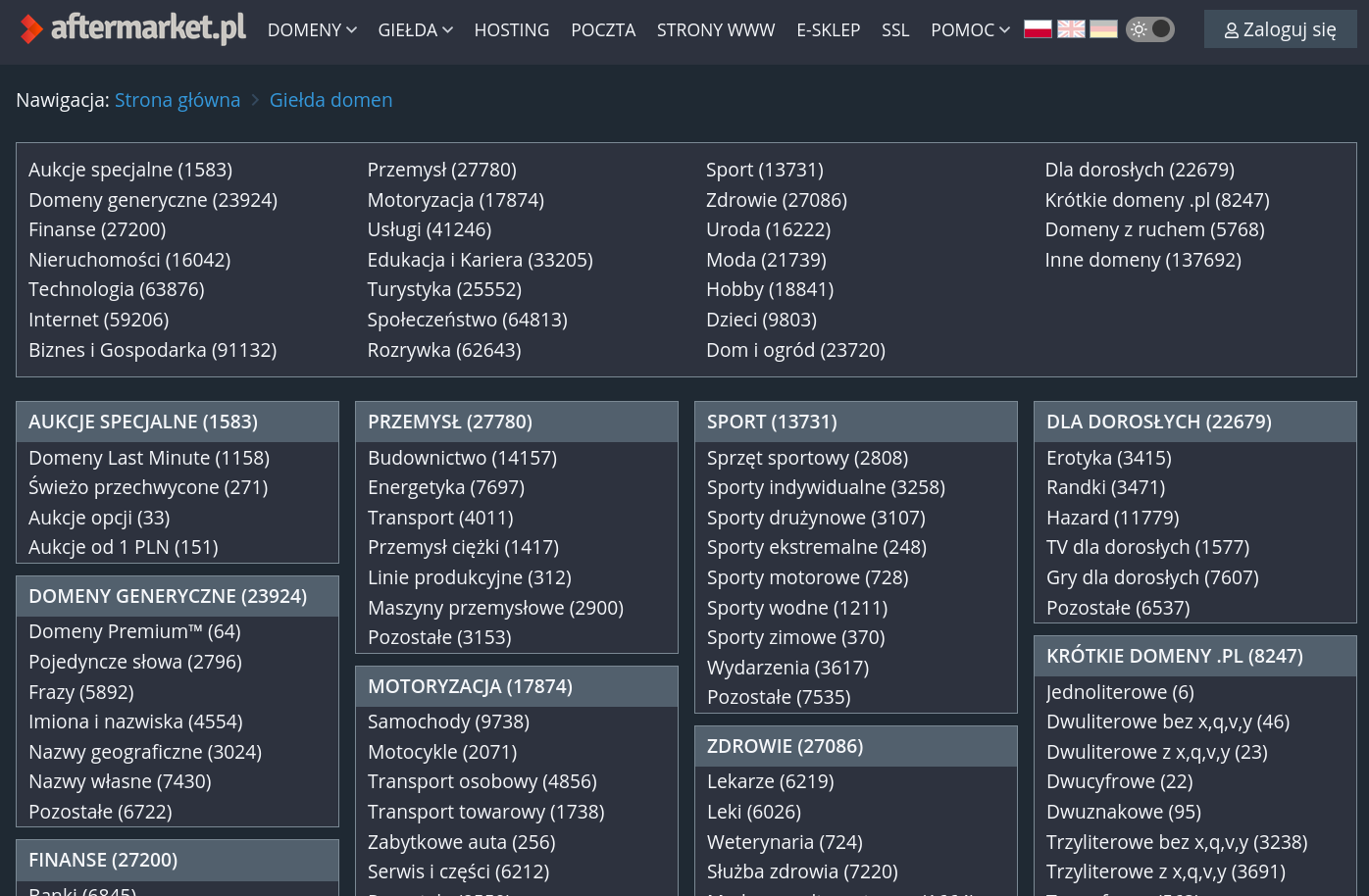
Task: Switch language to Polish flag
Action: (1038, 29)
